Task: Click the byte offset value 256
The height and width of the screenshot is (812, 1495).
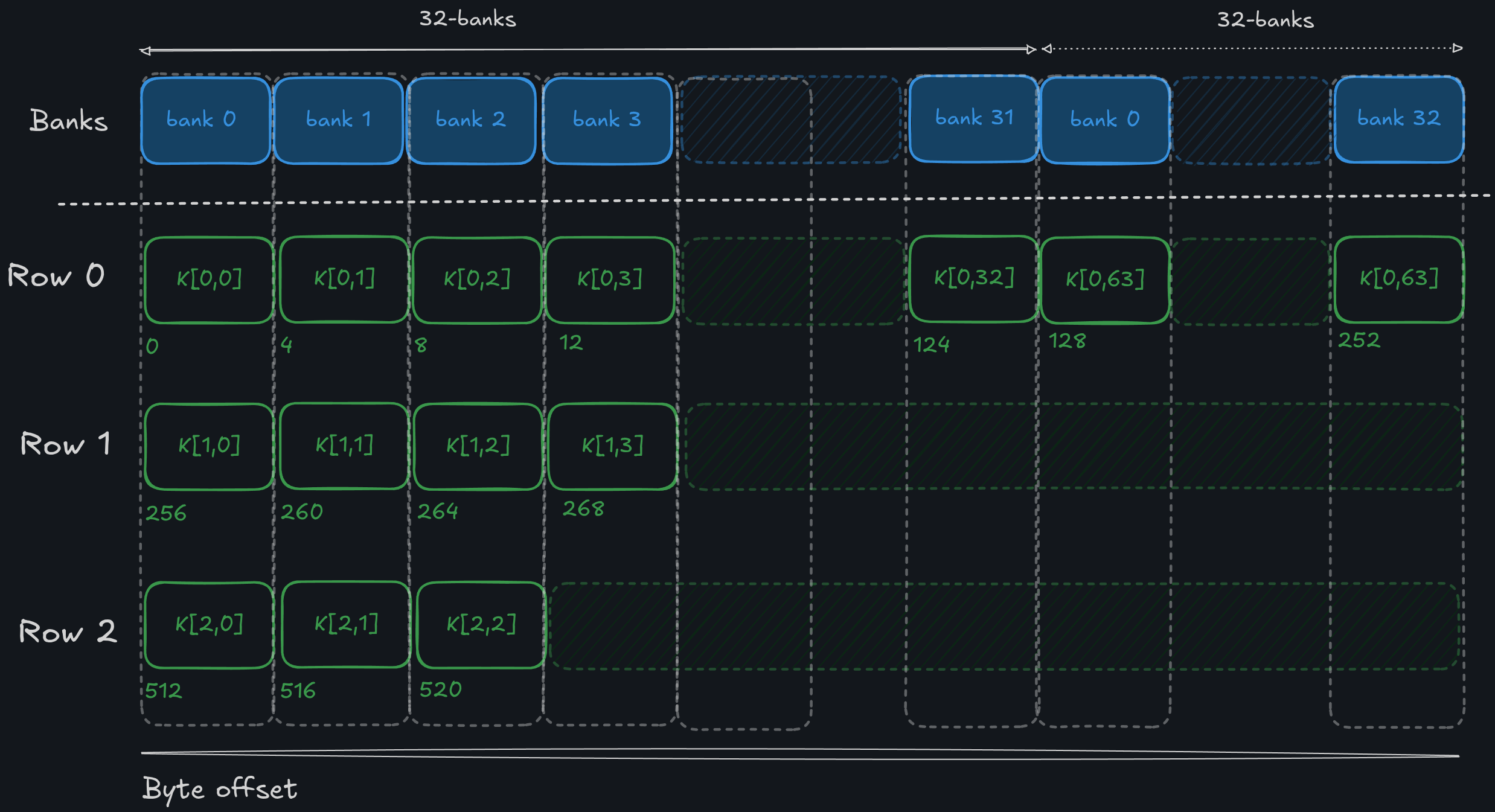Action: click(165, 514)
